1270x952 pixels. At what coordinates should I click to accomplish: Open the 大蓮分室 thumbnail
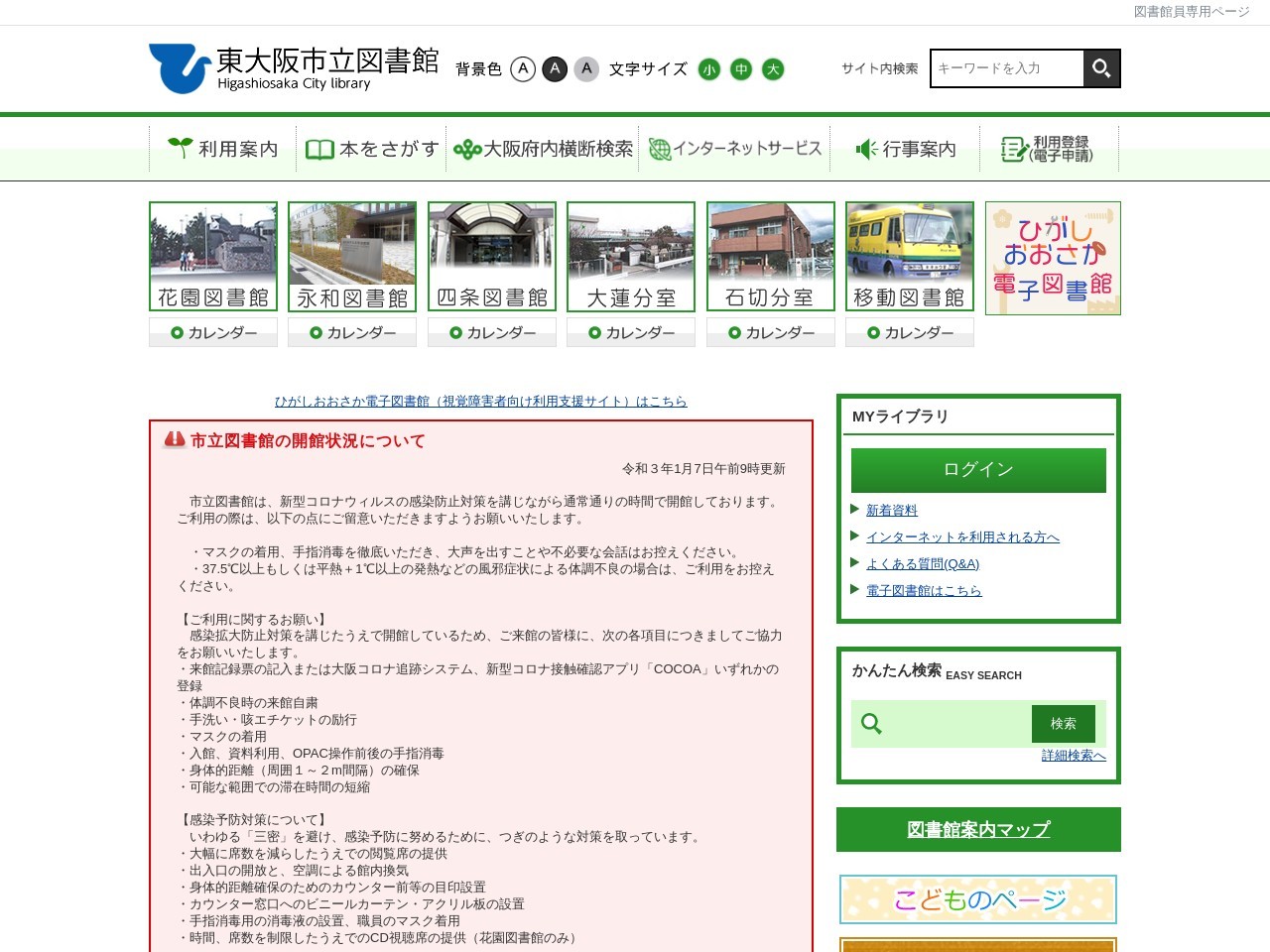pos(631,257)
